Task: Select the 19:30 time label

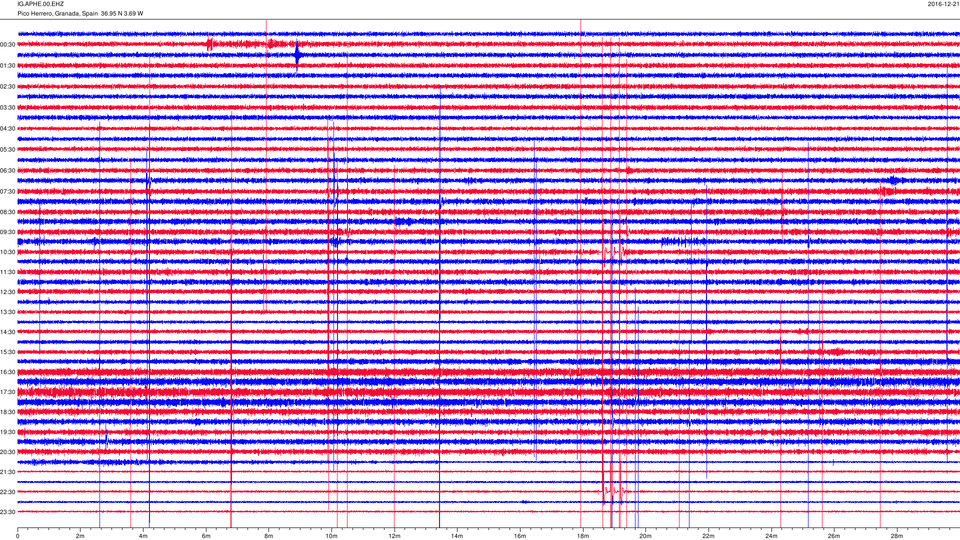Action: (8, 432)
